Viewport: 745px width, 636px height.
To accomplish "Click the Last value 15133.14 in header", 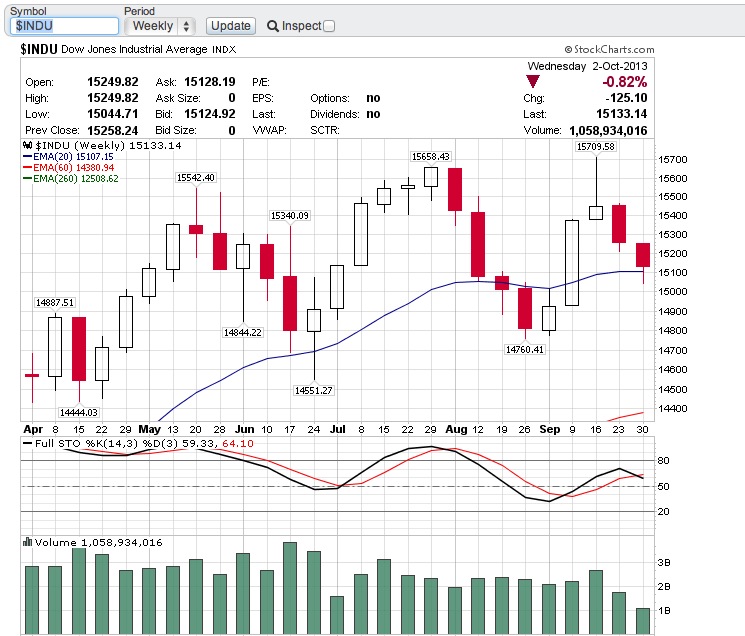I will coord(621,114).
